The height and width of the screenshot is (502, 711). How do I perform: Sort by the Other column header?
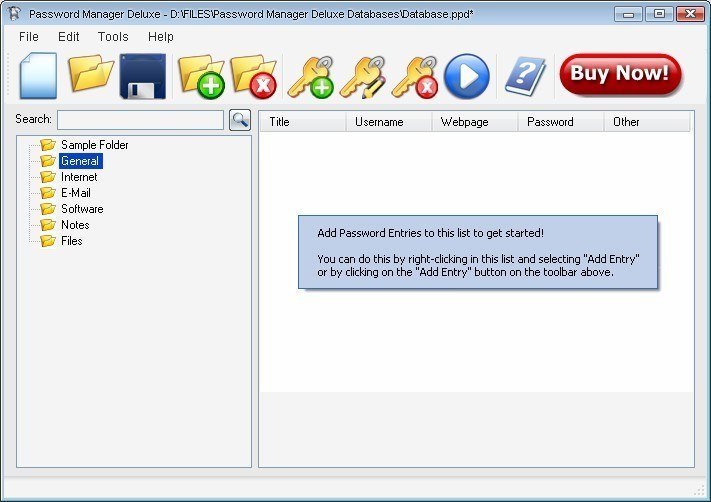(647, 122)
